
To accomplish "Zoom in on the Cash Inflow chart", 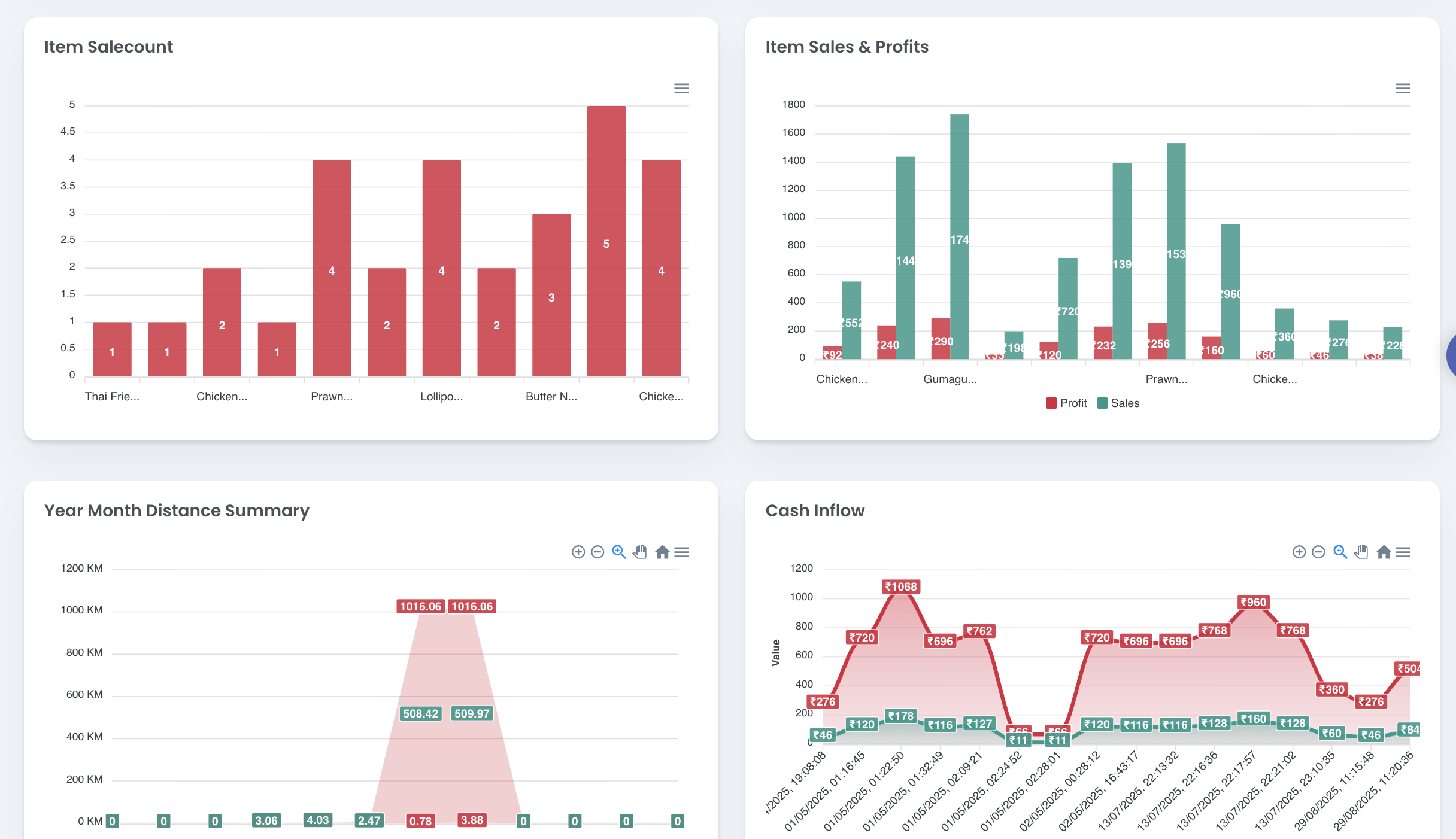I will [x=1299, y=552].
